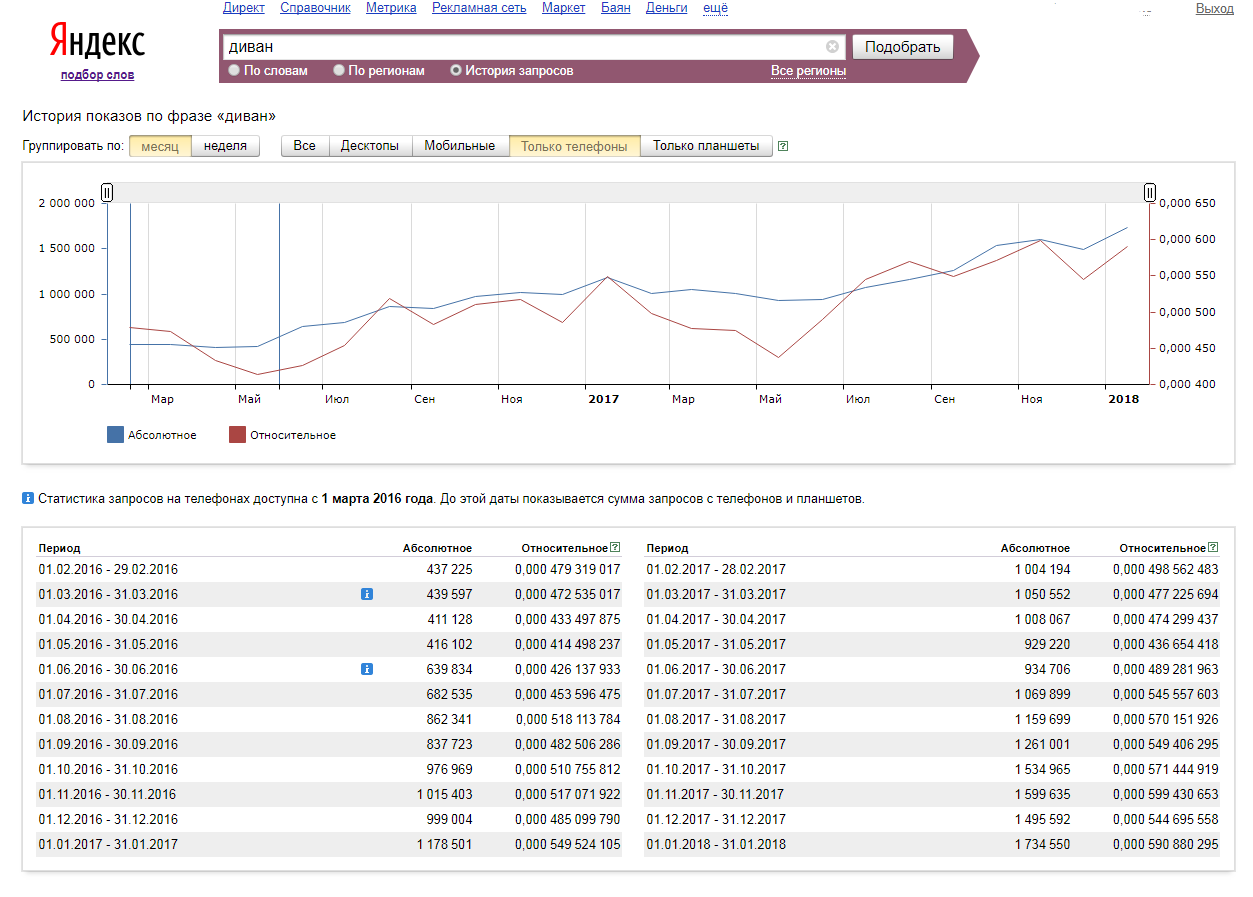Click the help icon by the left Относительное header
Screen dimensions: 1253x897
click(x=615, y=548)
